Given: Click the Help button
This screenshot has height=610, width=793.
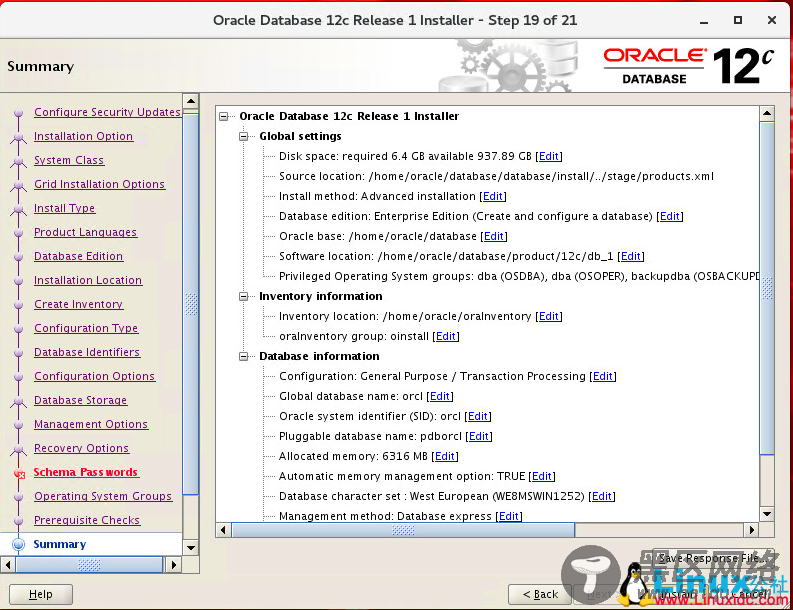Looking at the screenshot, I should pos(41,594).
